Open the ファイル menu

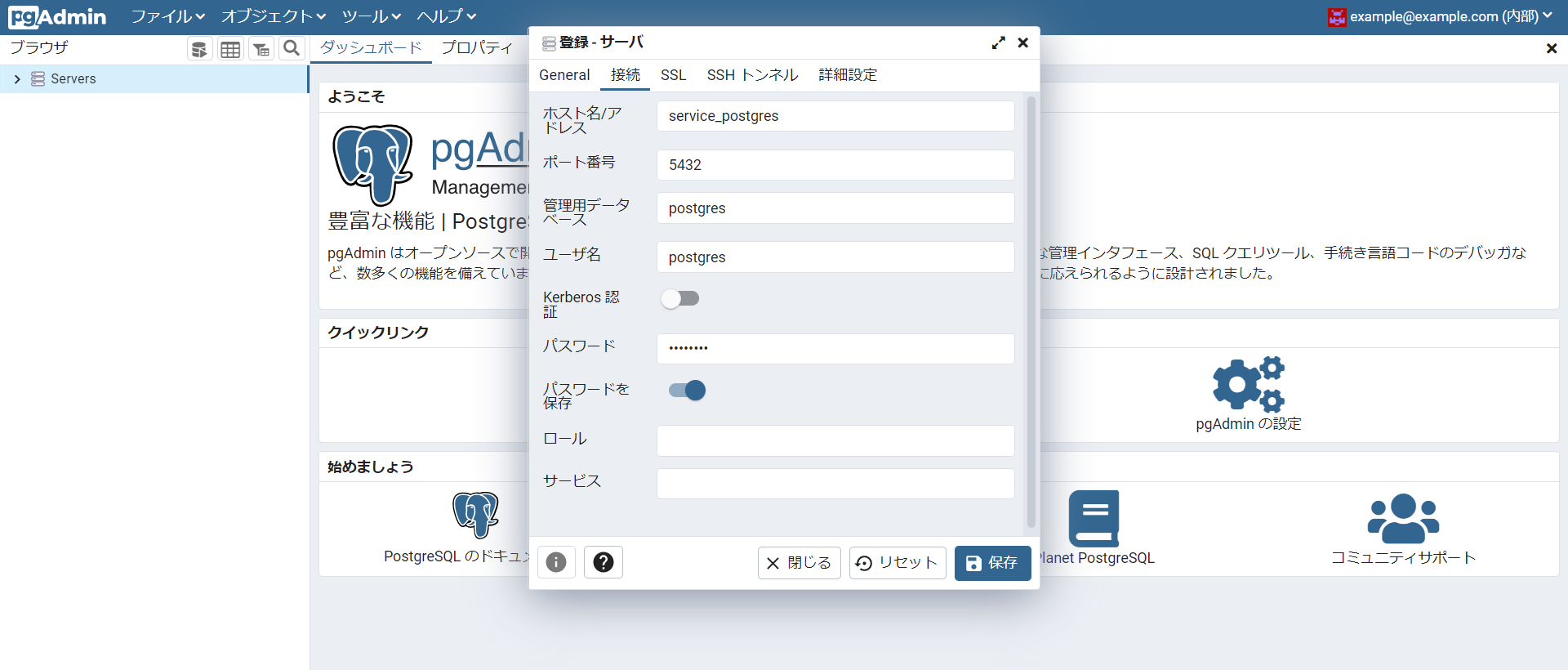(x=168, y=16)
